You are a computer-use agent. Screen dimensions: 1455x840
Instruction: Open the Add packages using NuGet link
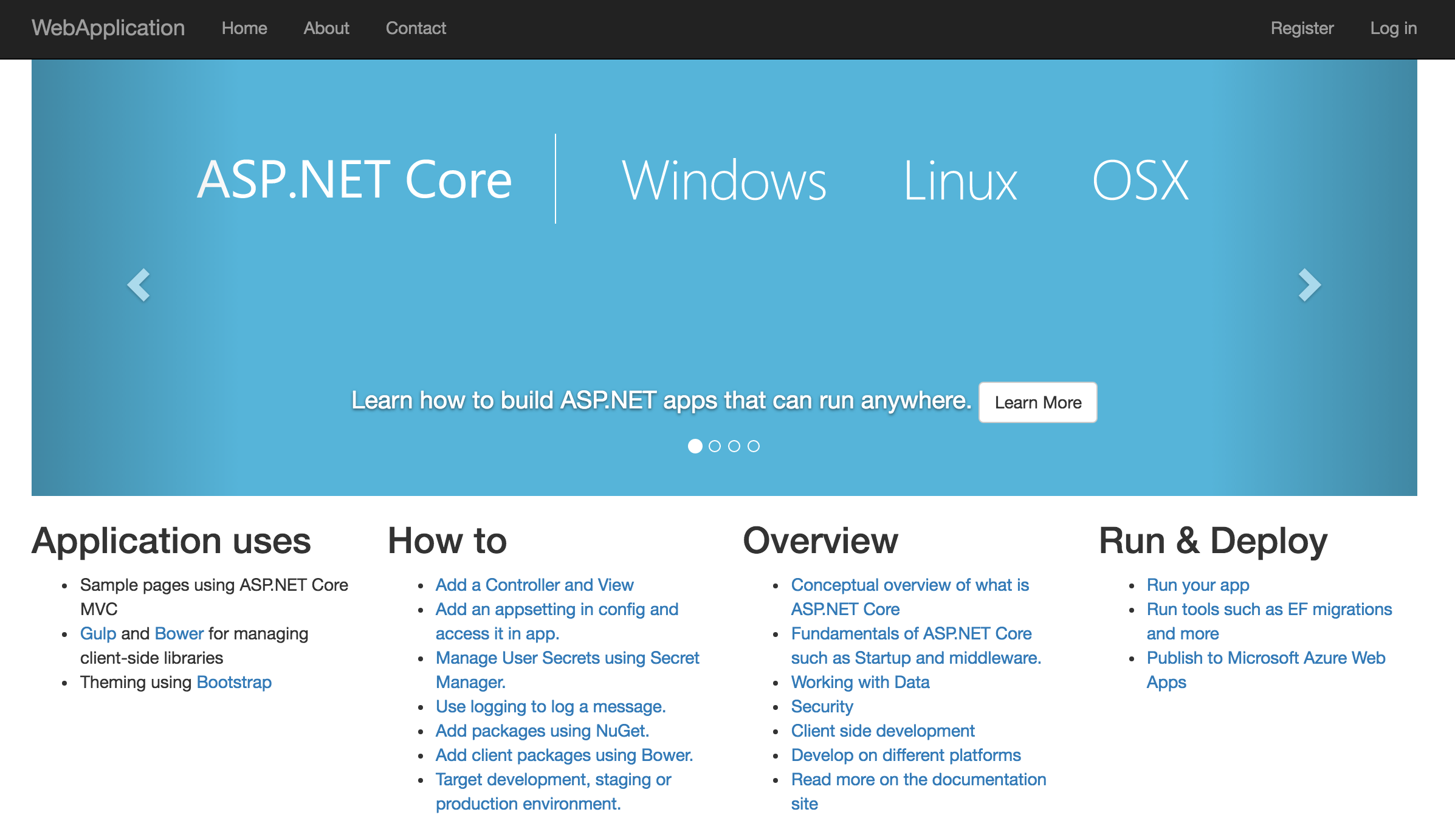click(x=542, y=731)
